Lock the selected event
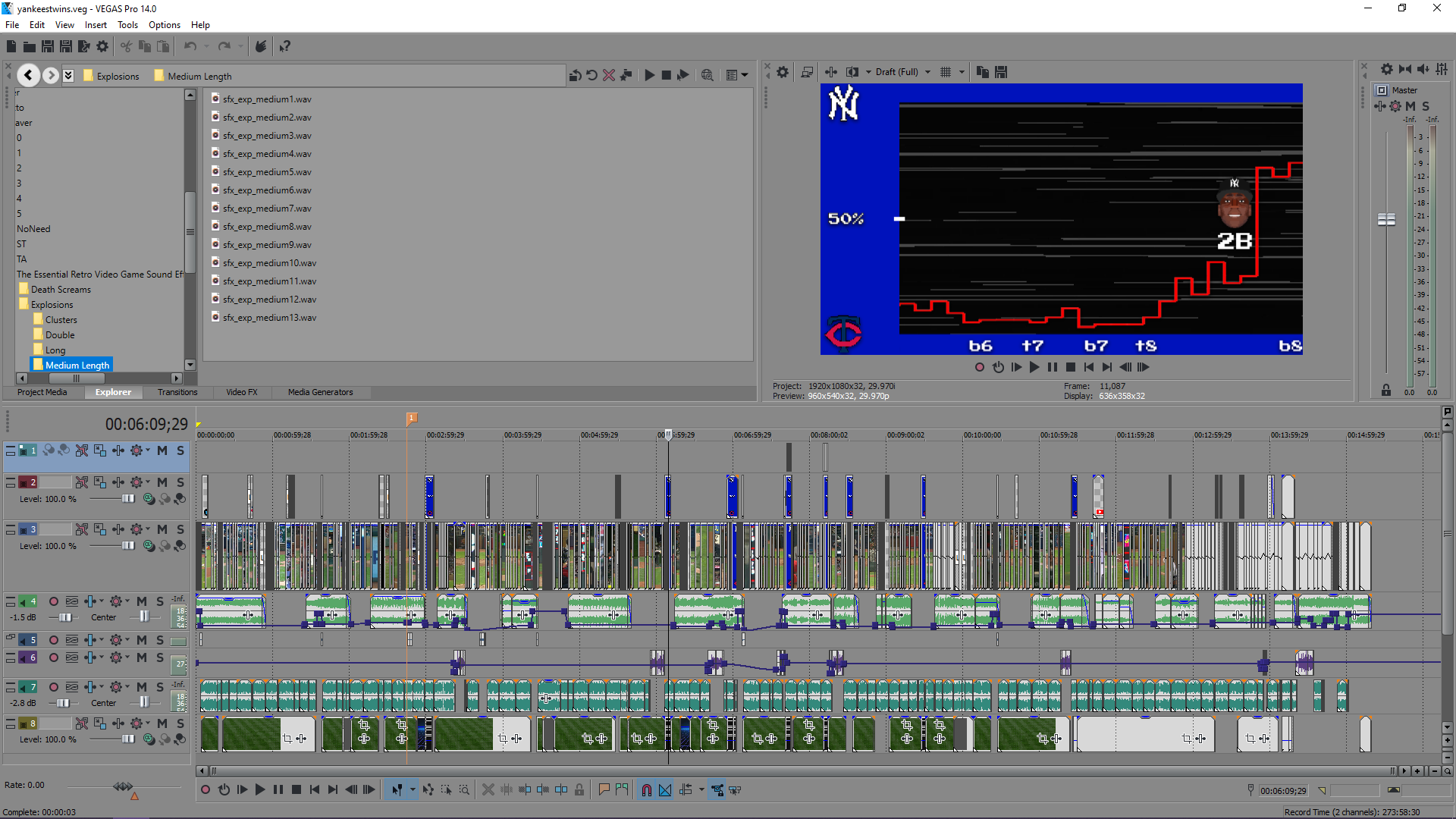This screenshot has width=1456, height=819. (x=579, y=790)
